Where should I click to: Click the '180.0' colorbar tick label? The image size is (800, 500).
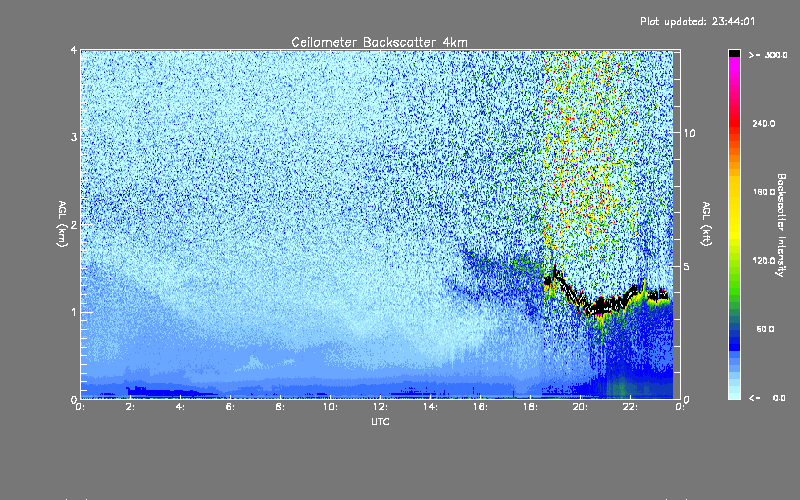(x=764, y=192)
